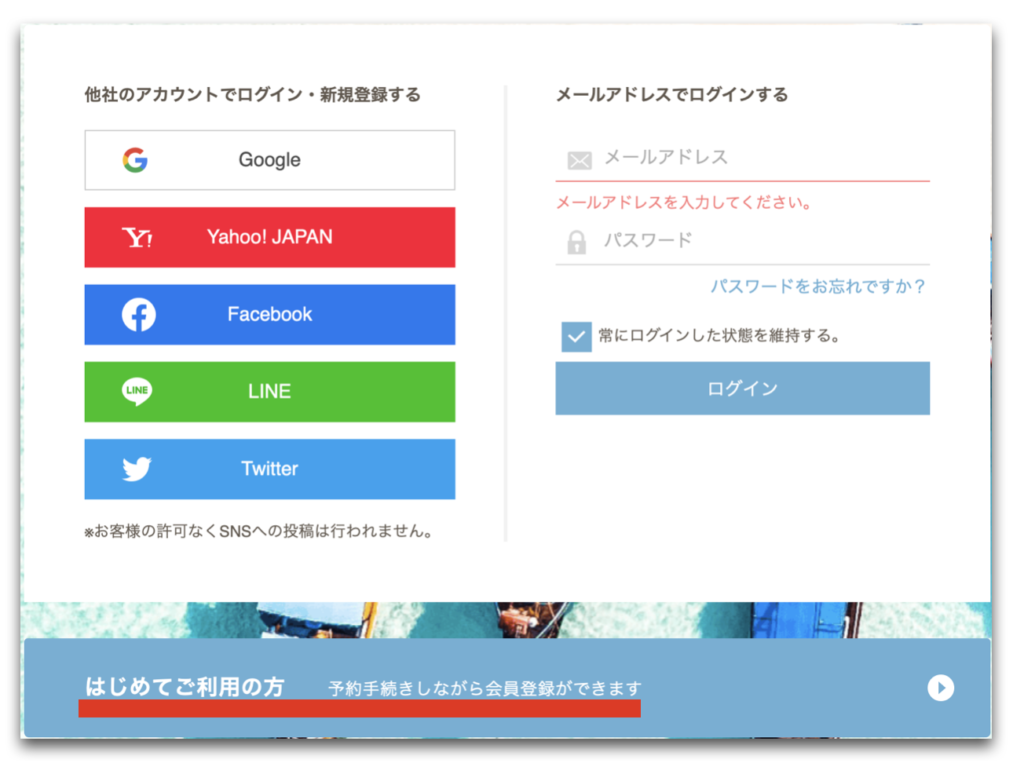Open the はじめてご利用の方 banner

507,688
